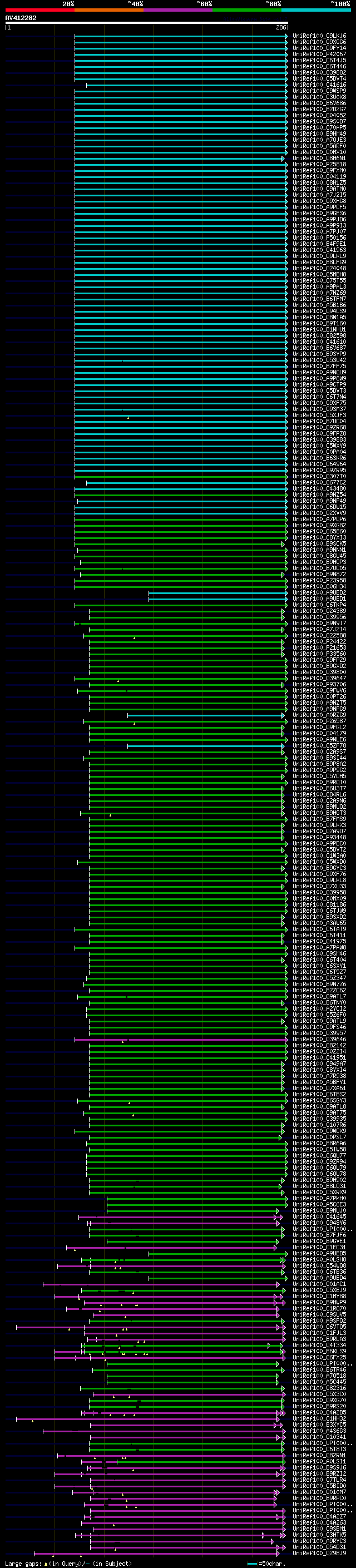Select the UniRef100_B7FMS9 label
Image resolution: width=356 pixels, height=1568 pixels.
[319, 819]
